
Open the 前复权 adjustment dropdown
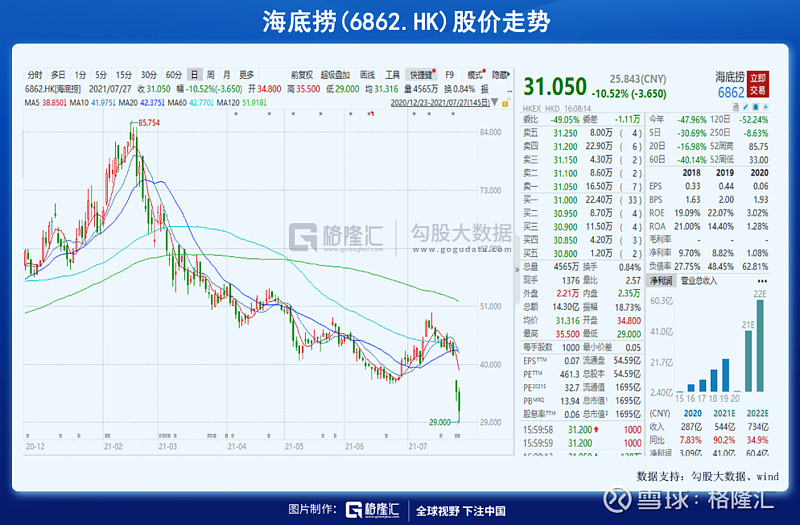(302, 75)
